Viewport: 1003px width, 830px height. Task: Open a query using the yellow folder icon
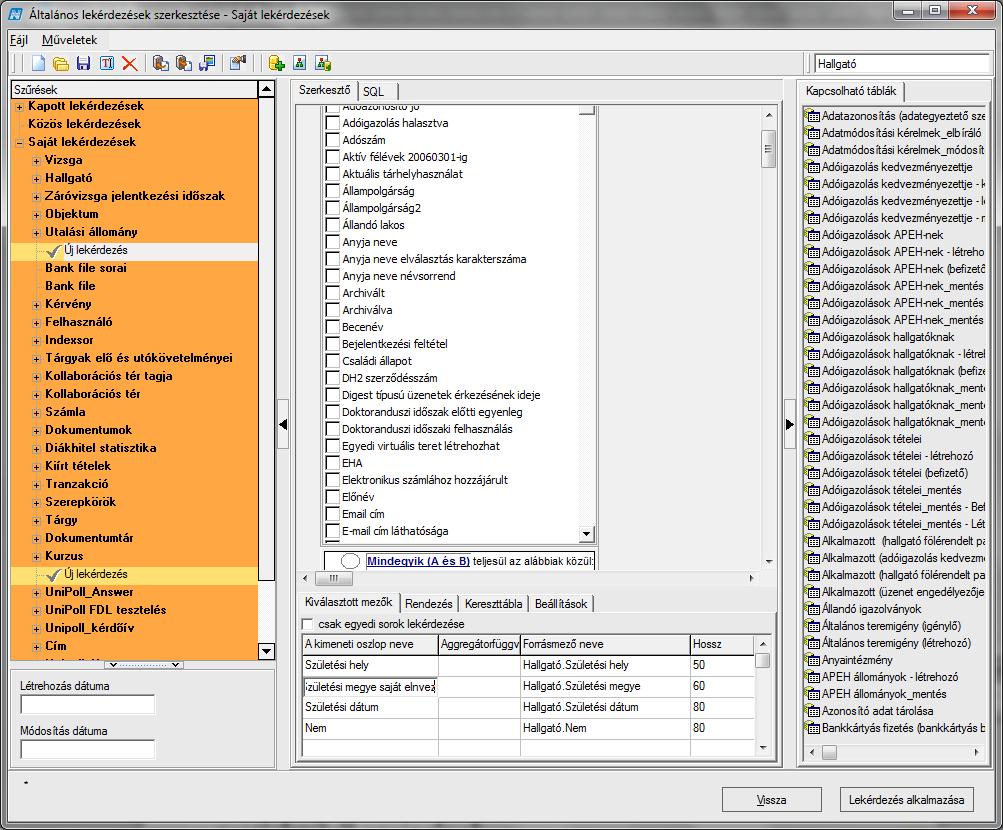point(61,63)
